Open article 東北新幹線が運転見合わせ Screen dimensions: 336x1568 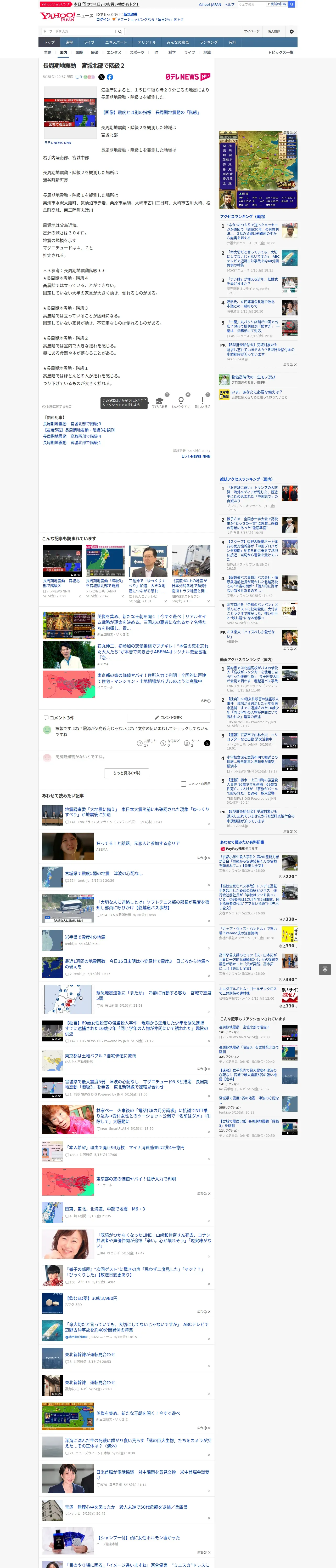(x=90, y=1355)
